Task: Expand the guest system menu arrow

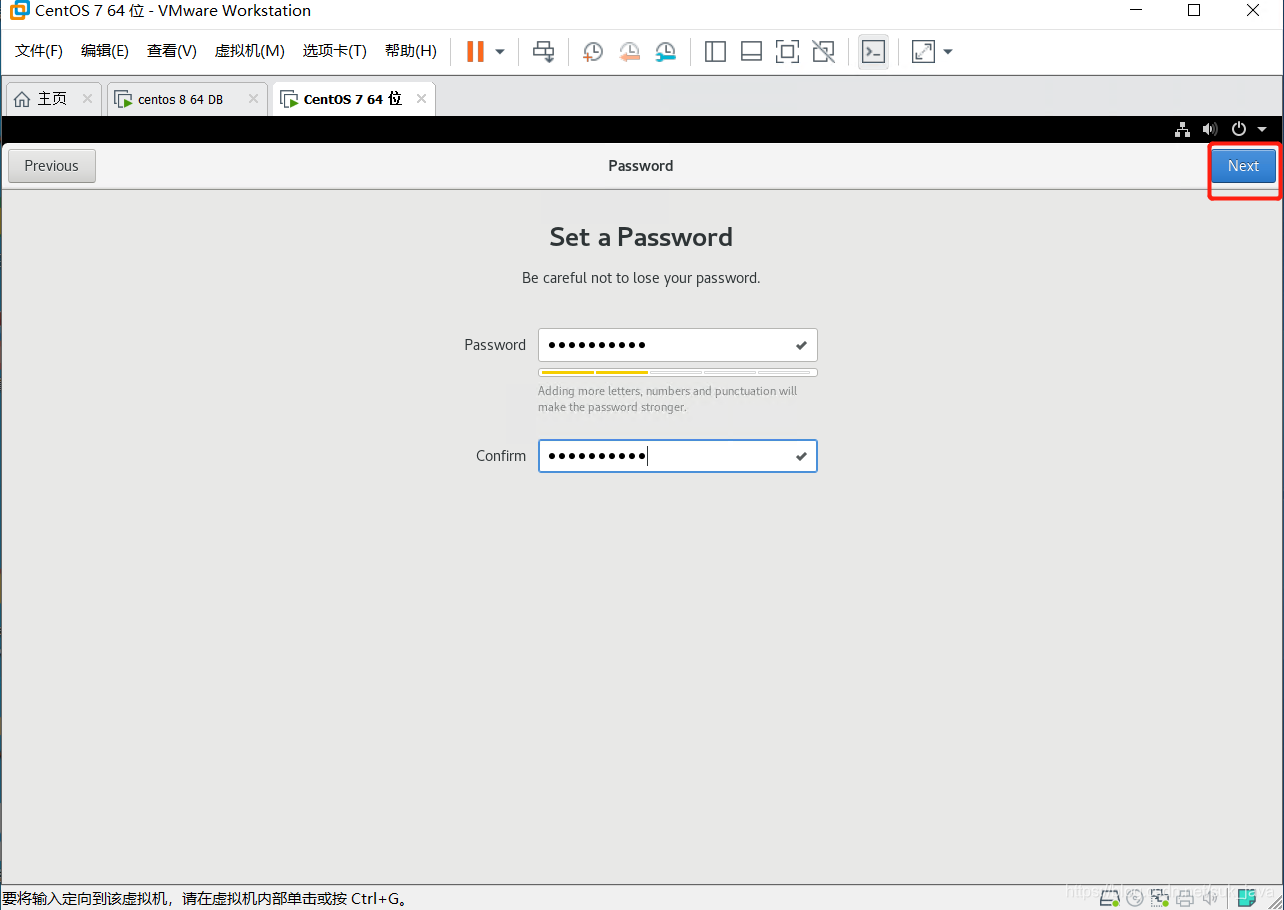Action: pos(1262,129)
